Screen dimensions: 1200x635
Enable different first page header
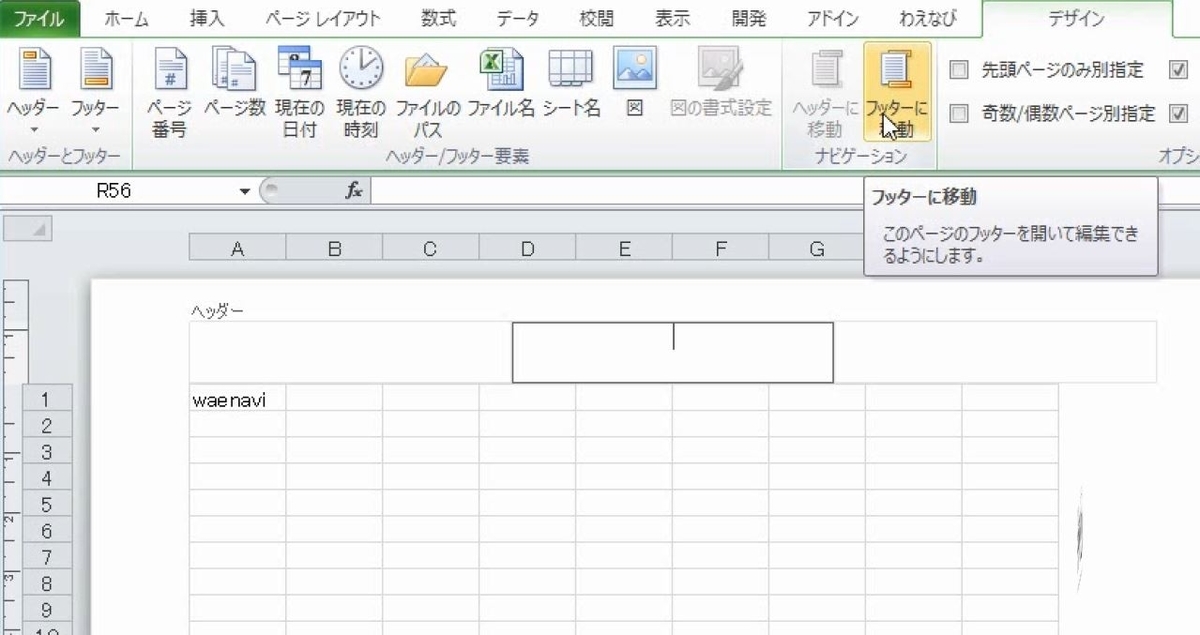(x=959, y=70)
